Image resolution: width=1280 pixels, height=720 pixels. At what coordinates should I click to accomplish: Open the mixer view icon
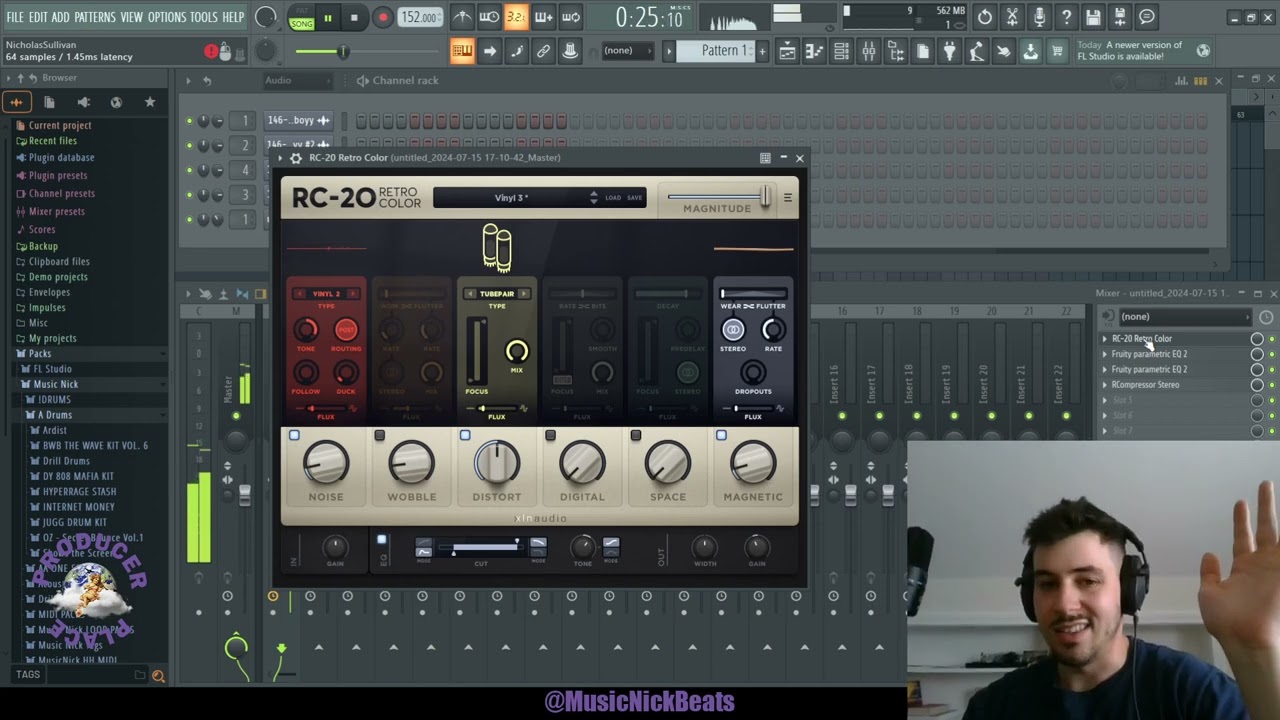pos(868,51)
